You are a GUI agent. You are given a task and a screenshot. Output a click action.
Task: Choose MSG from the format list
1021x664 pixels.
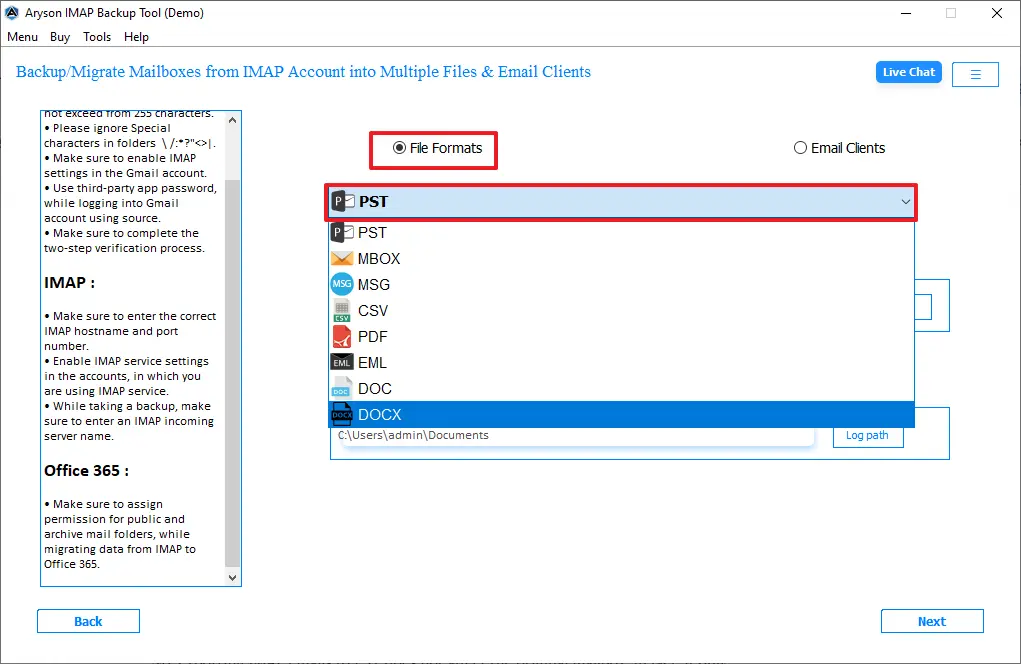tap(621, 284)
